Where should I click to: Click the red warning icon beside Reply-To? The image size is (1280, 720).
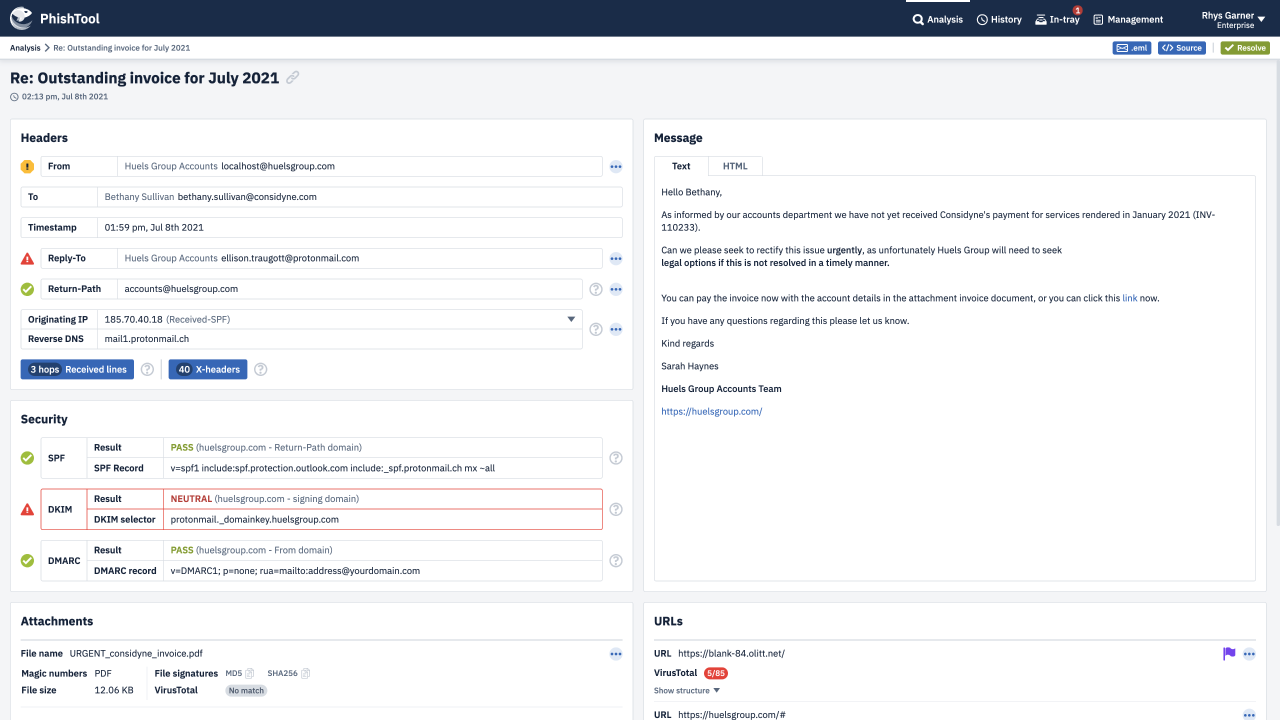(x=27, y=258)
